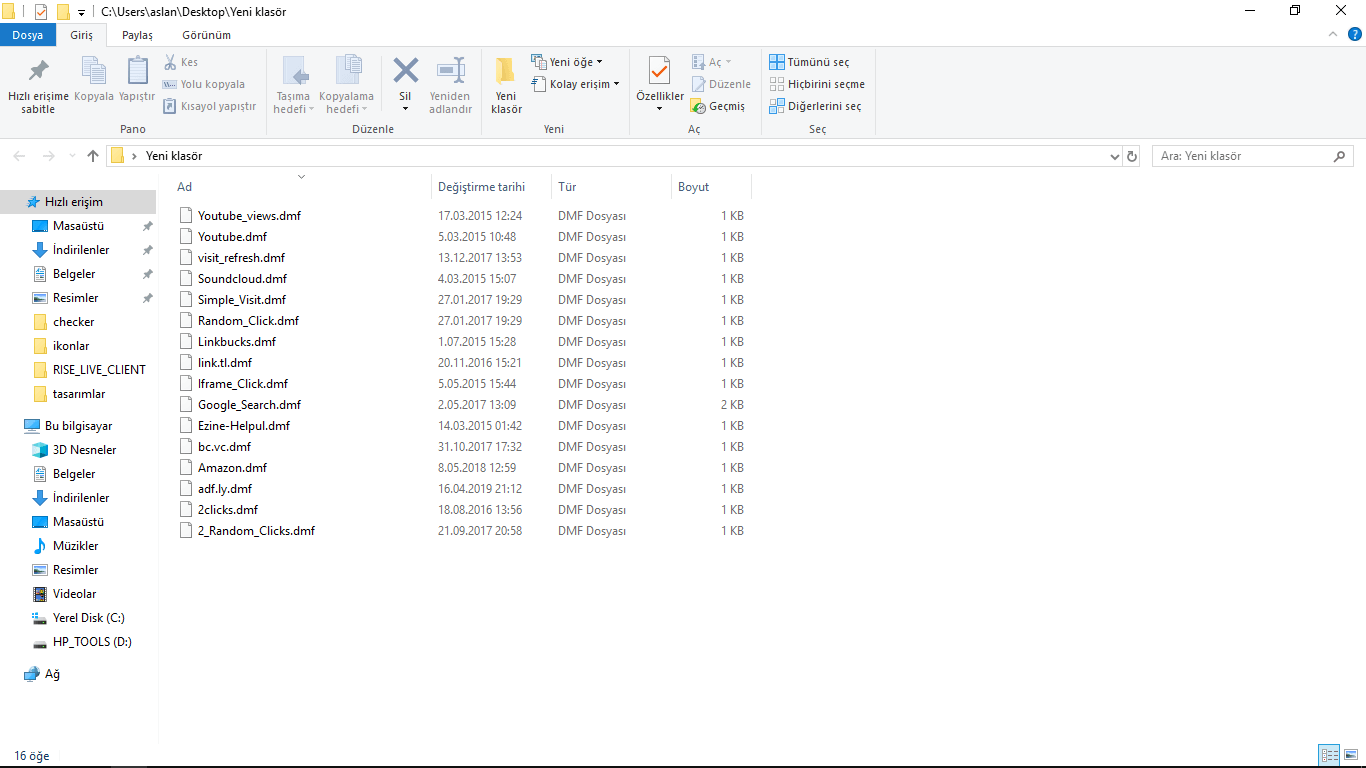
Task: Open Taşıma hedefi move menu
Action: [294, 85]
